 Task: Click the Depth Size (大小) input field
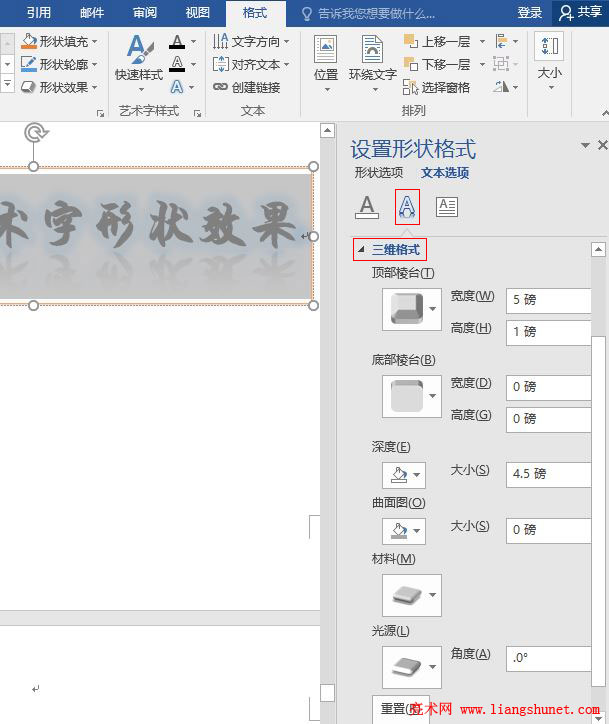[549, 474]
